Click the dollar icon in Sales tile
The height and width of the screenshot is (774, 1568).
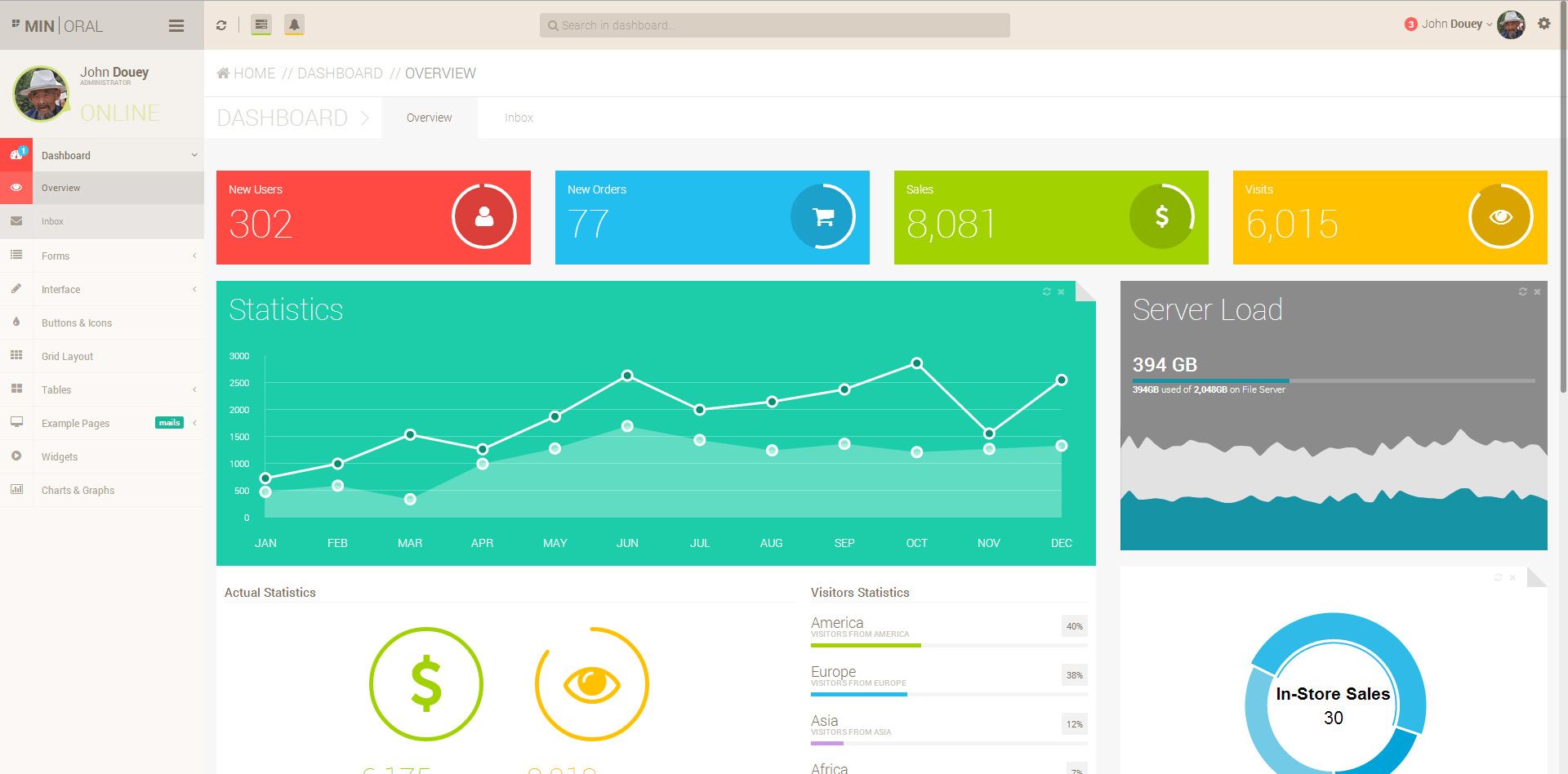1161,216
